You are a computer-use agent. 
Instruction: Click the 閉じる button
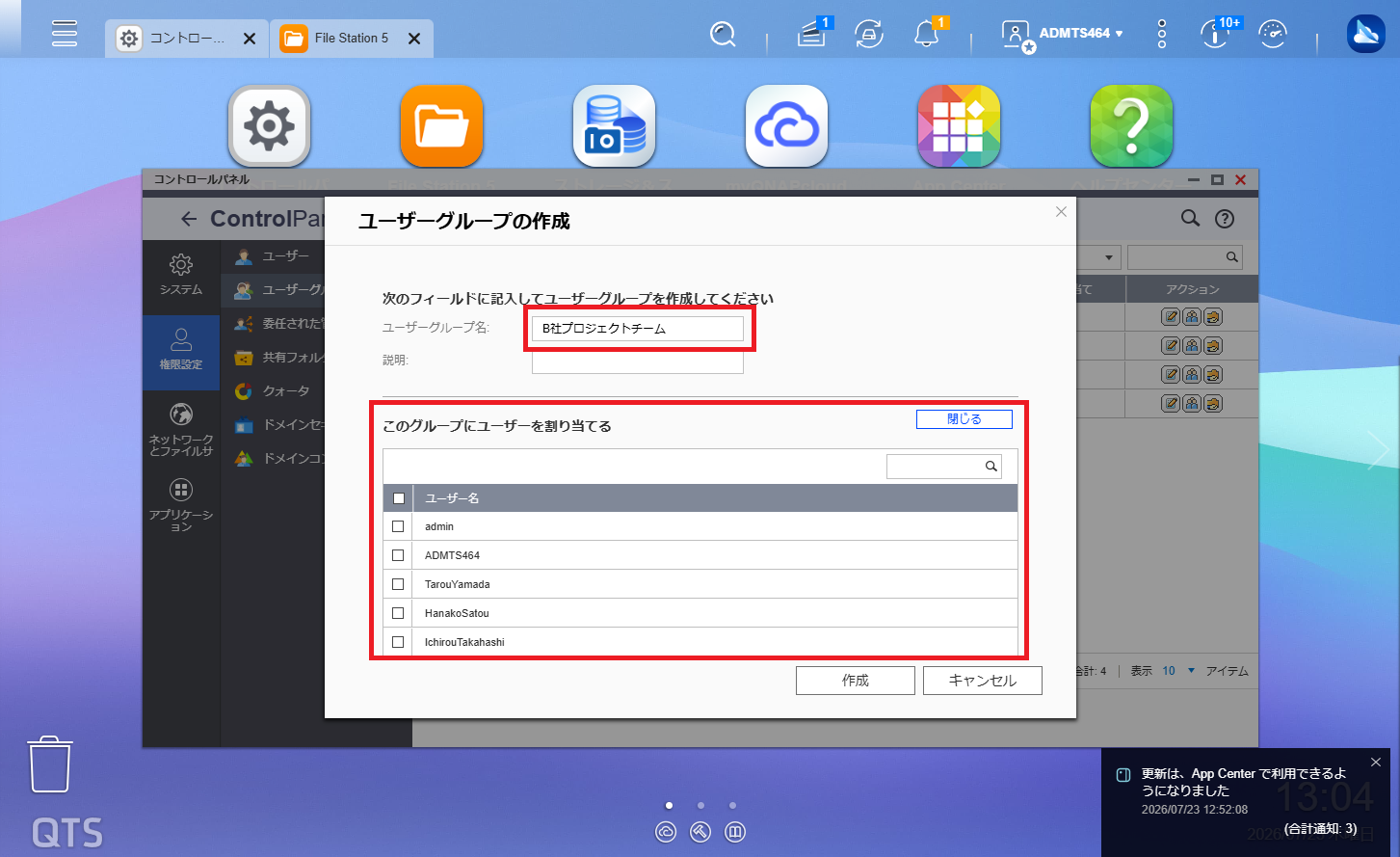click(964, 419)
